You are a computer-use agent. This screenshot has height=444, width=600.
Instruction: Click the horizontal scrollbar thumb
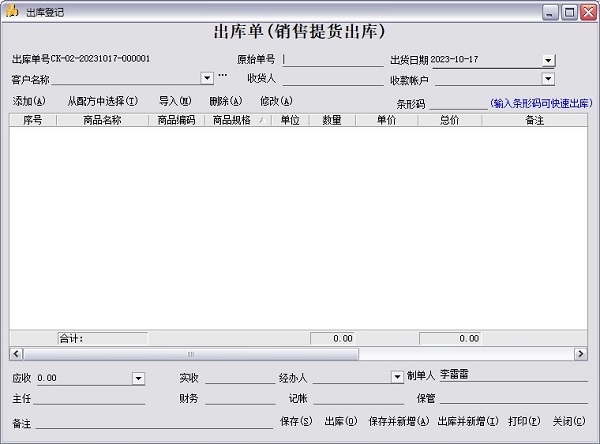click(x=191, y=354)
